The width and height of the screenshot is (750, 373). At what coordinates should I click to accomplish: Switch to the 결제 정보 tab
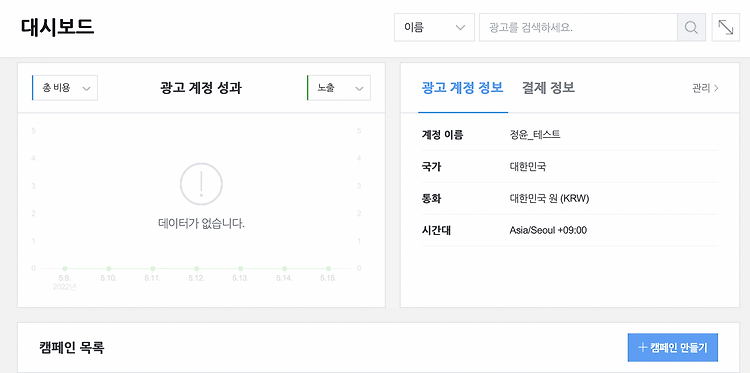pos(548,88)
